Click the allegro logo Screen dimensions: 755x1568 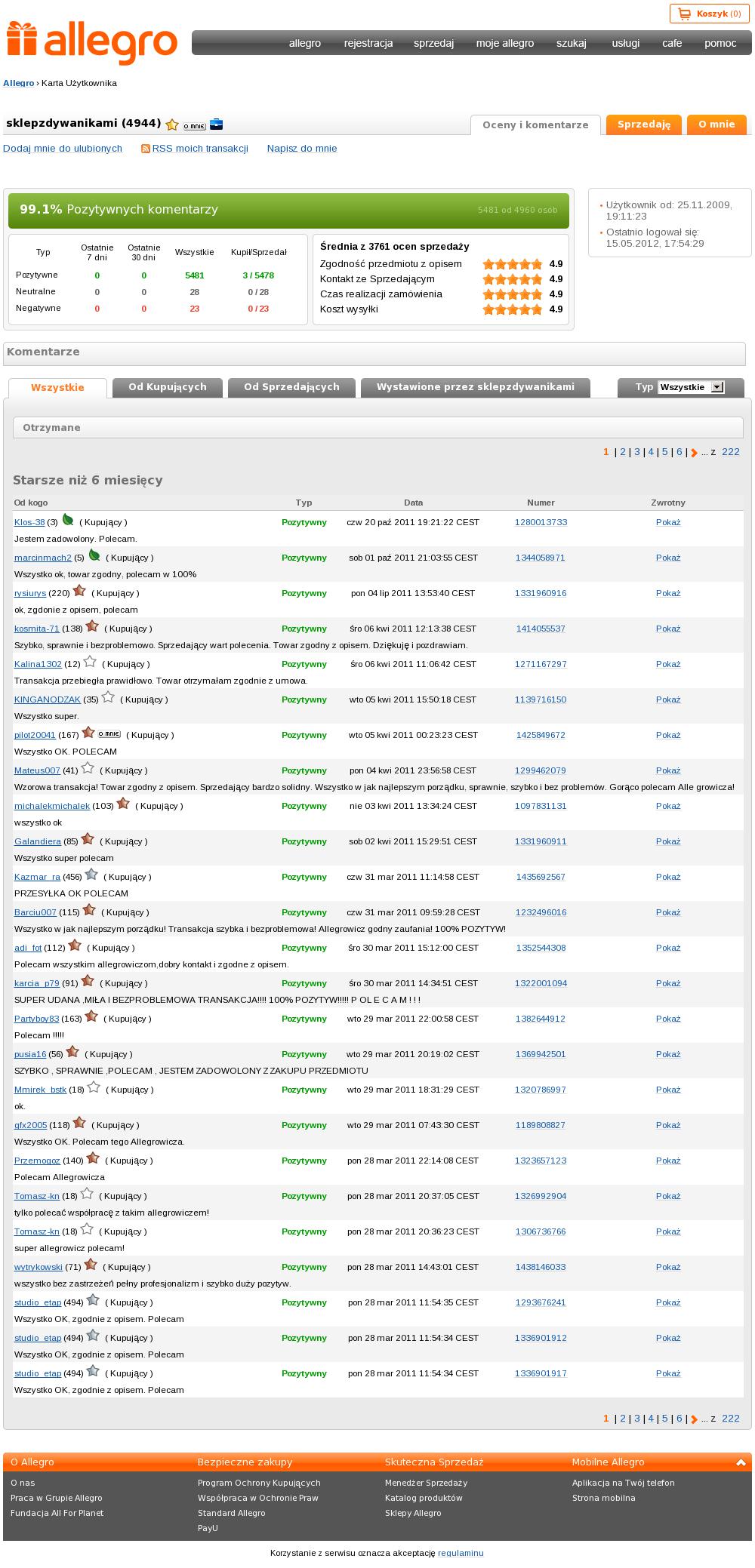coord(92,43)
